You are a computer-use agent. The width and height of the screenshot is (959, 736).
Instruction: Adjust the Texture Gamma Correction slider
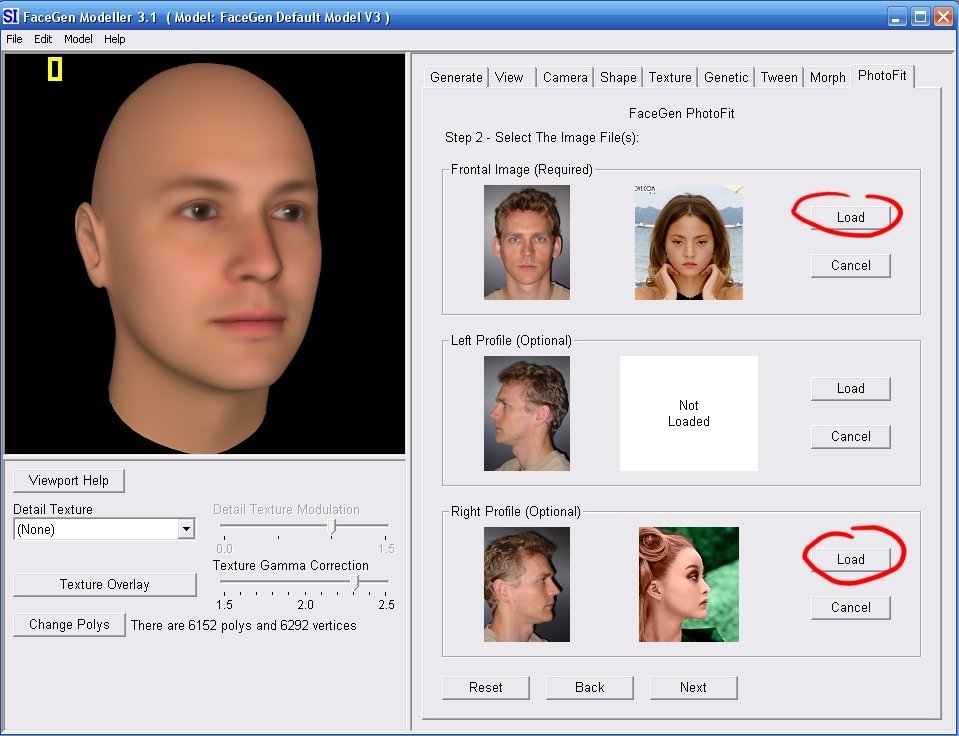(354, 582)
